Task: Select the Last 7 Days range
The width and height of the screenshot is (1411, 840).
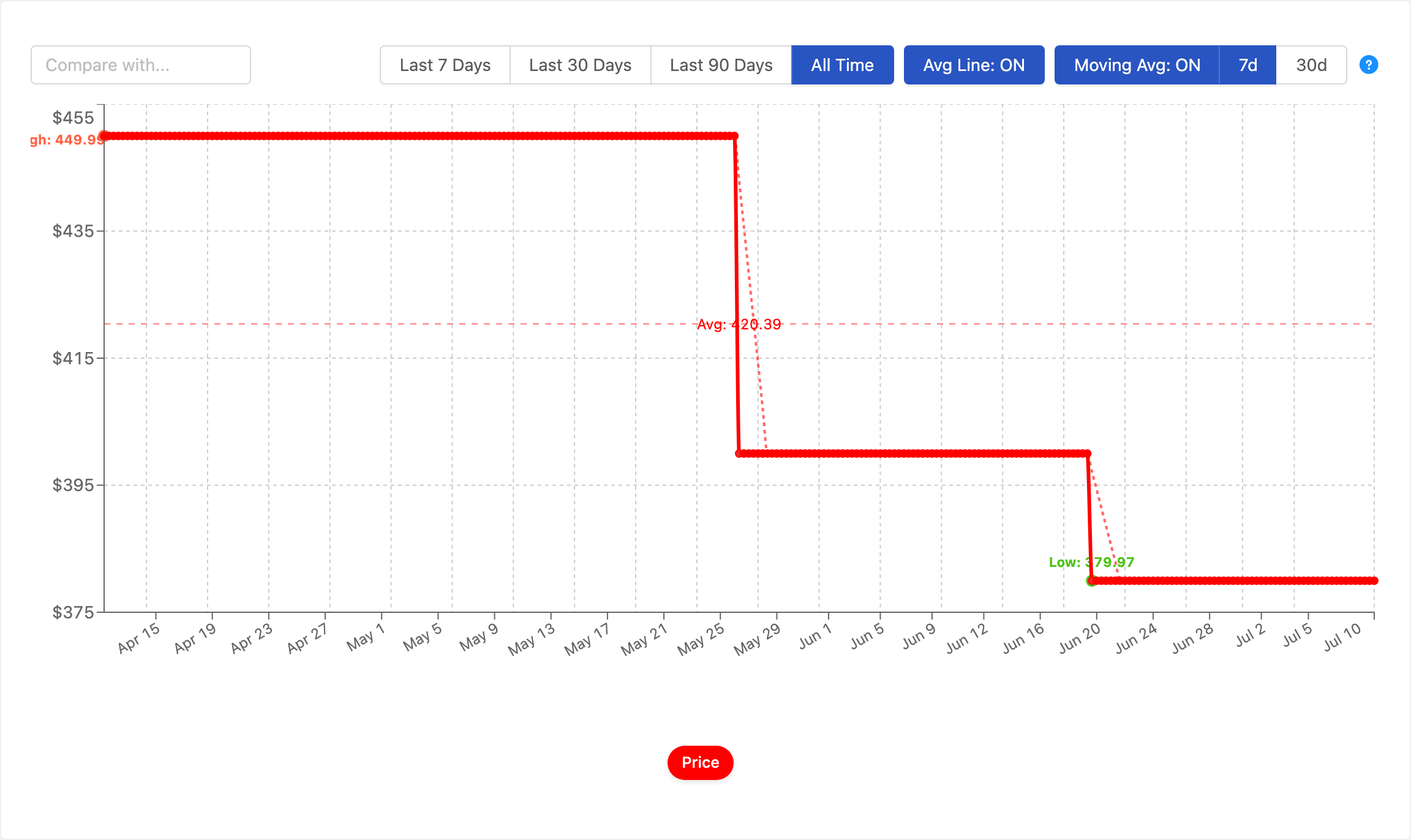Action: 445,65
